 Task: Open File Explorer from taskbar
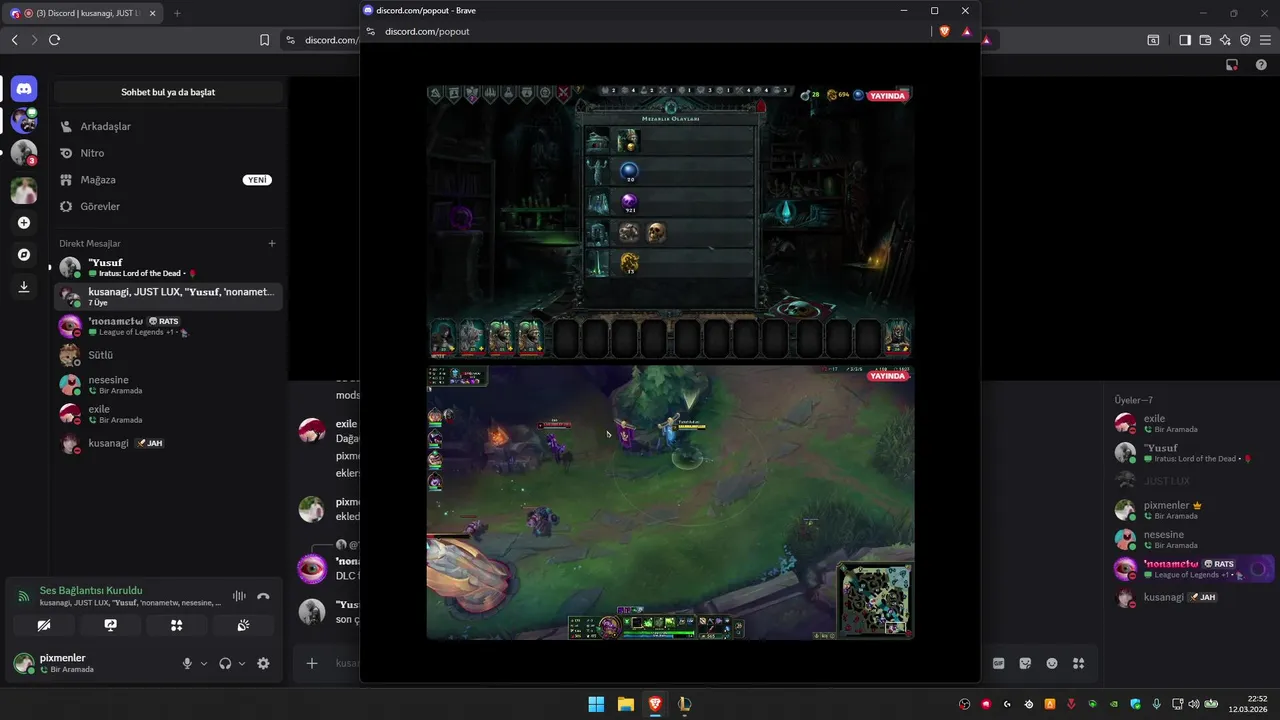pos(625,704)
